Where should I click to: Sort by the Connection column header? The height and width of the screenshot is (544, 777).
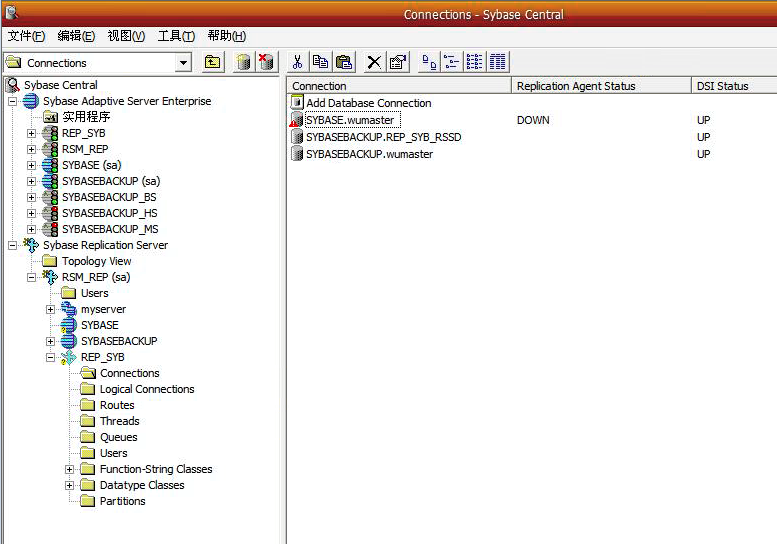coord(399,86)
